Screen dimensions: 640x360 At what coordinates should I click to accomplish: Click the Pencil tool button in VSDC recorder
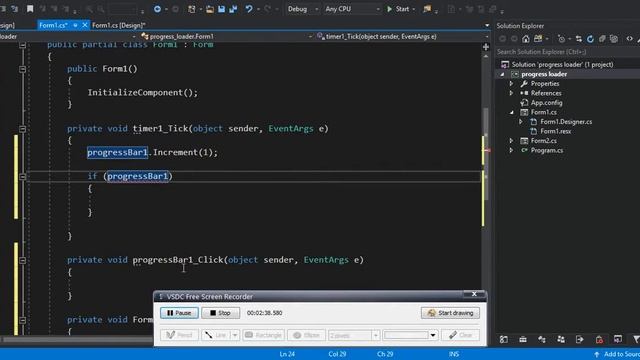(x=179, y=335)
